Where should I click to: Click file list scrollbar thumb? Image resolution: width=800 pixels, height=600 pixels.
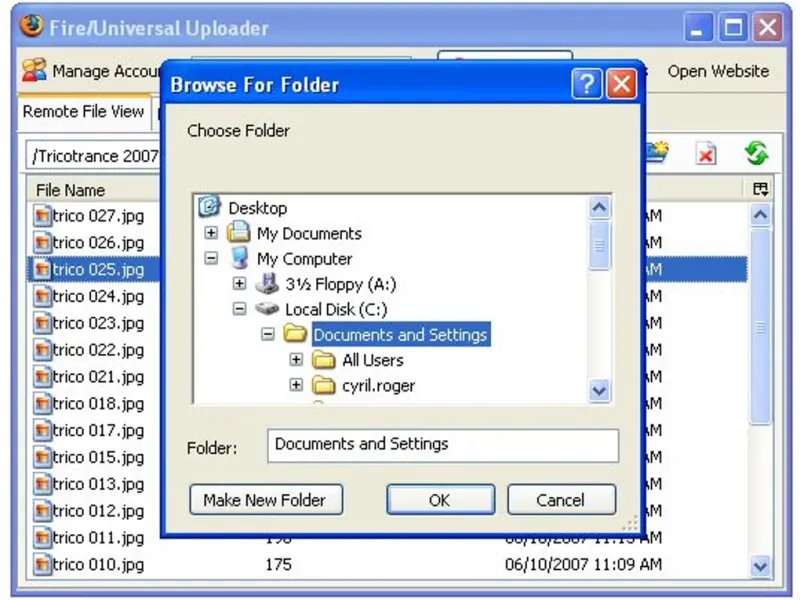(760, 327)
